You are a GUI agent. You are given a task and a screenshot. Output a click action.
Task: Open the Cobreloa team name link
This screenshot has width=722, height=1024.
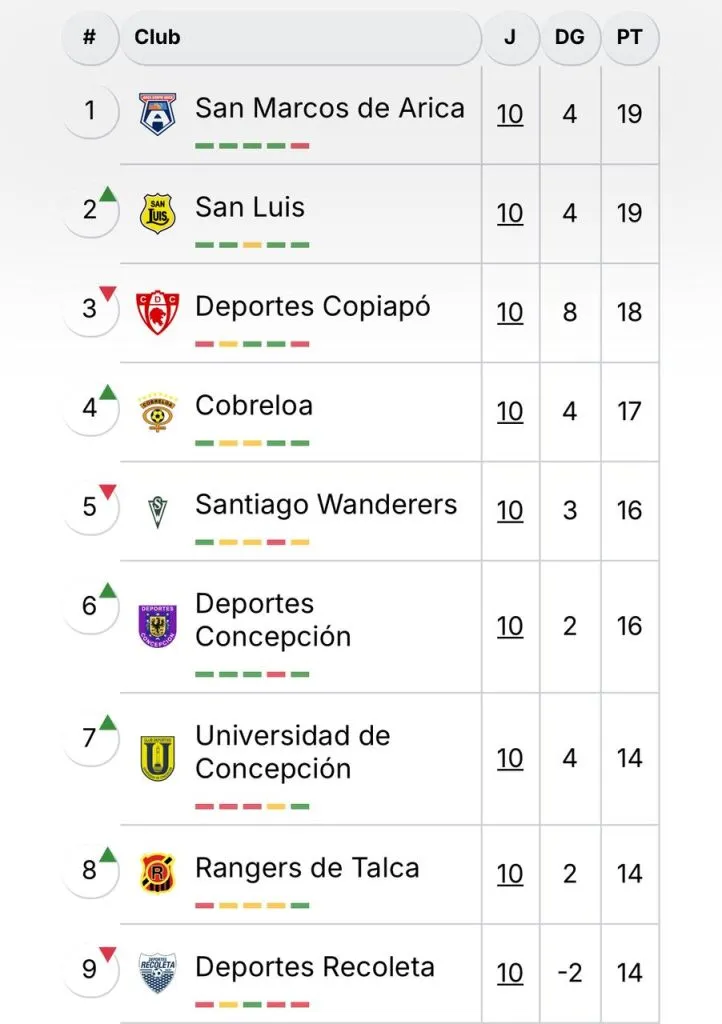[x=254, y=406]
